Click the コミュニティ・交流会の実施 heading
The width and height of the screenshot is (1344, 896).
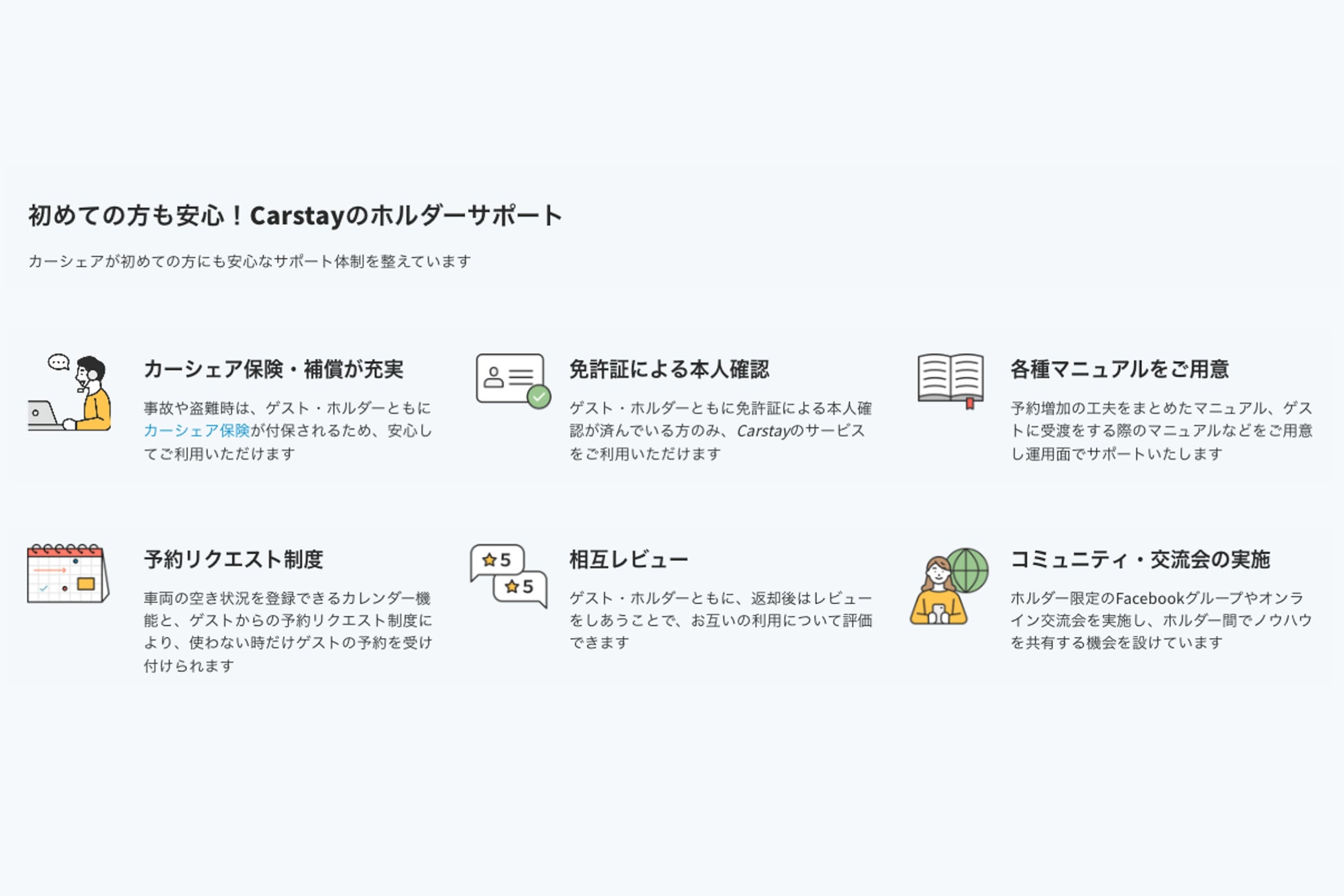click(x=1139, y=559)
